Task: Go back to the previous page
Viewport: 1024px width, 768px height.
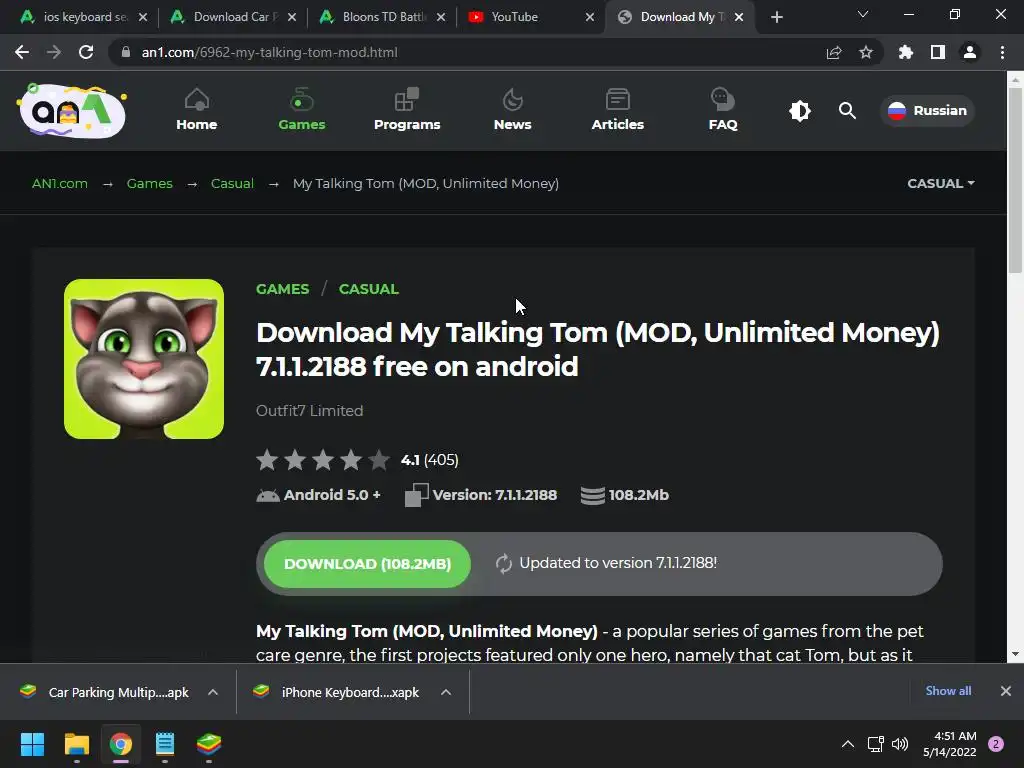Action: tap(22, 52)
